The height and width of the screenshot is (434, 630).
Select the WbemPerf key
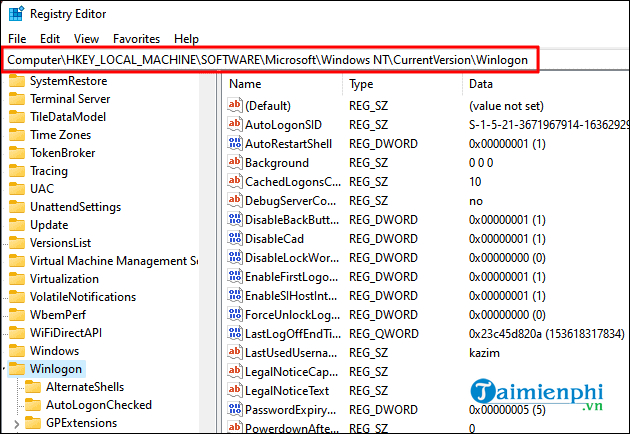pos(58,315)
